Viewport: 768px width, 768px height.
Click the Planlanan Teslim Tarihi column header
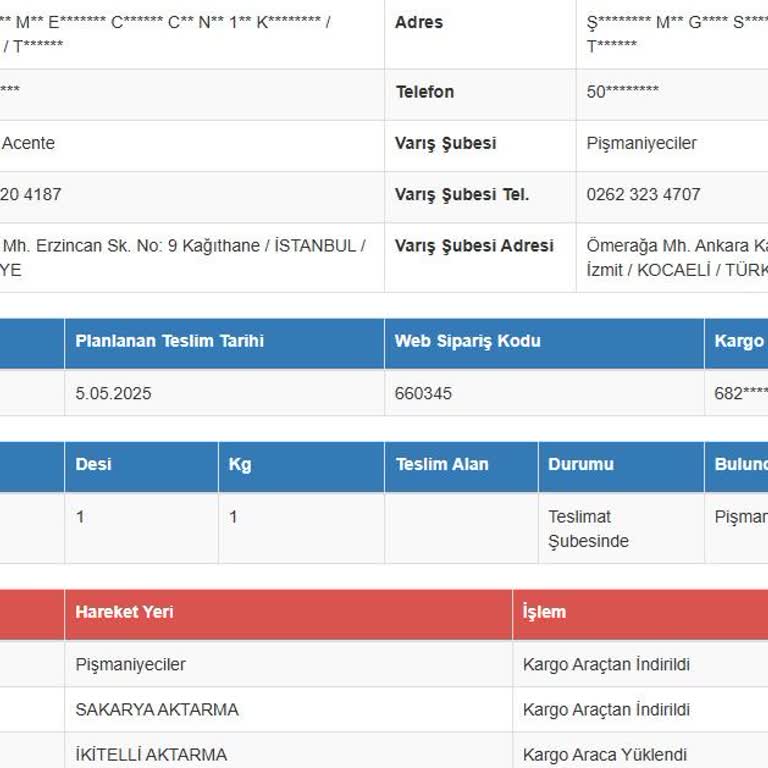pyautogui.click(x=169, y=341)
